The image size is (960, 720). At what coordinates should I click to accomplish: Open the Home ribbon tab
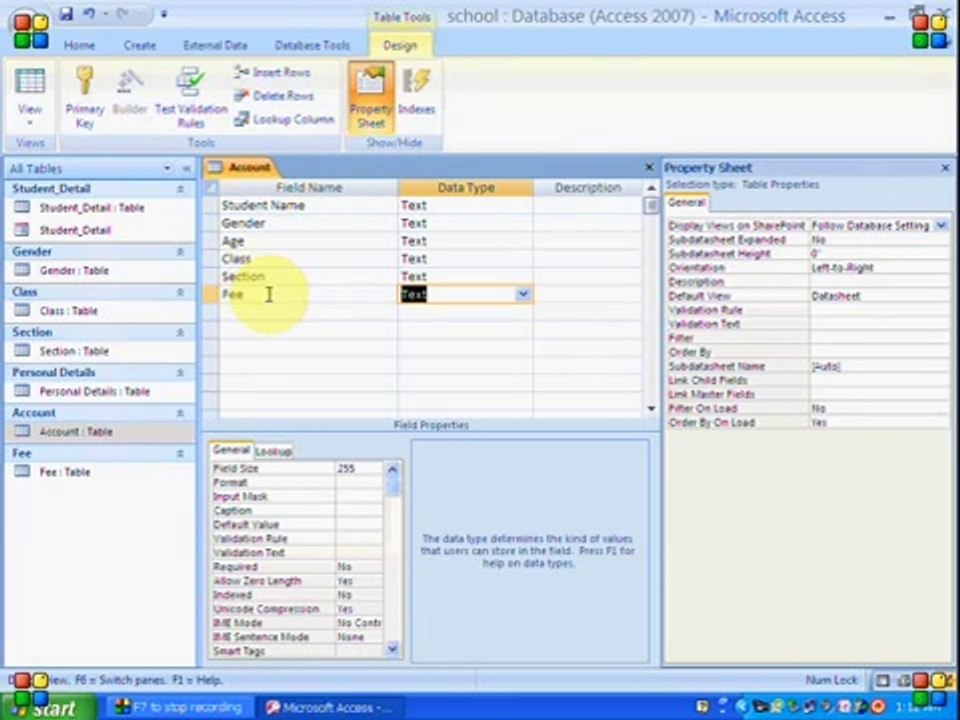coord(80,45)
